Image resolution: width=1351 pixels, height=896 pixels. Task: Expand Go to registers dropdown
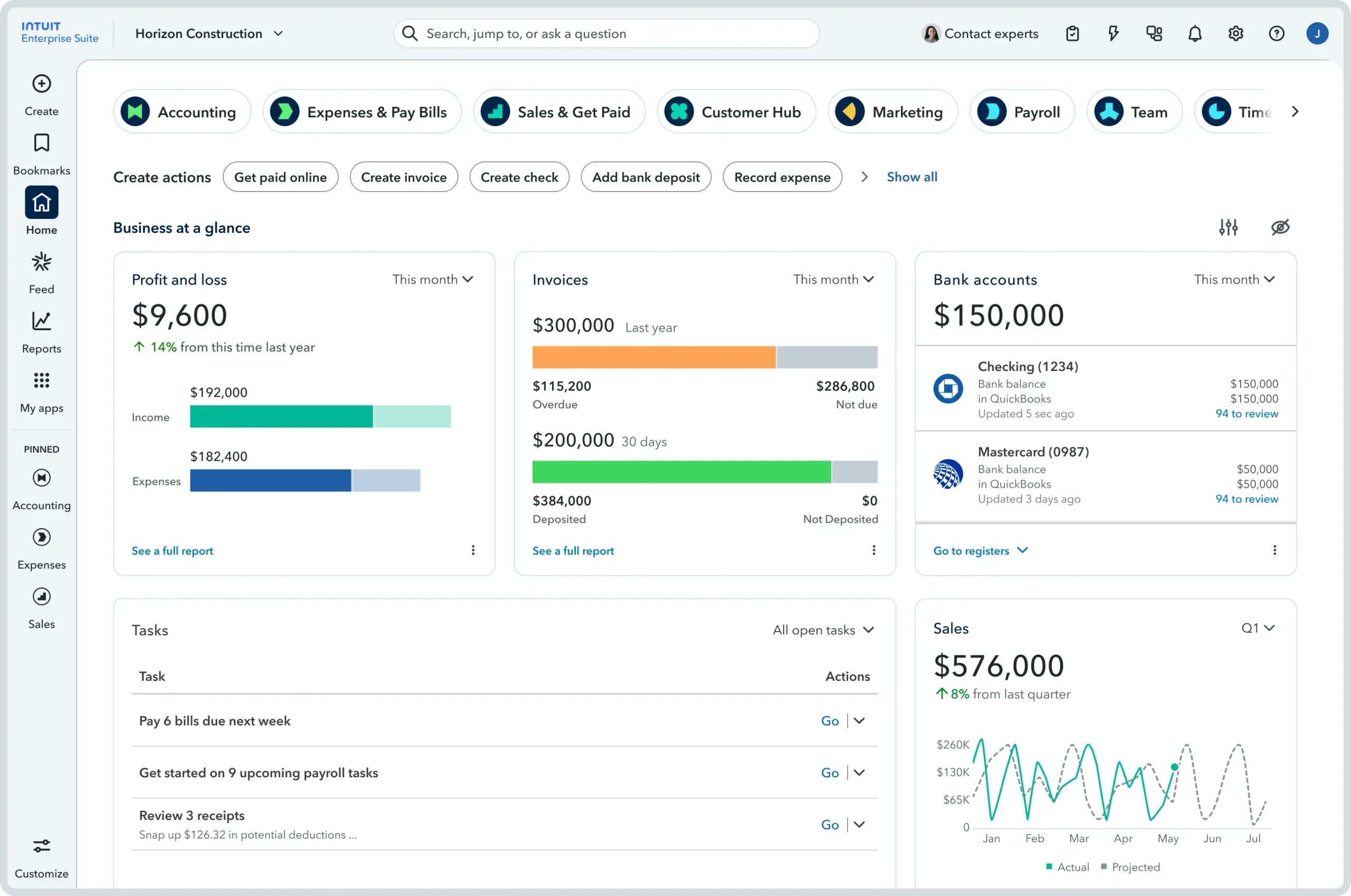(981, 551)
